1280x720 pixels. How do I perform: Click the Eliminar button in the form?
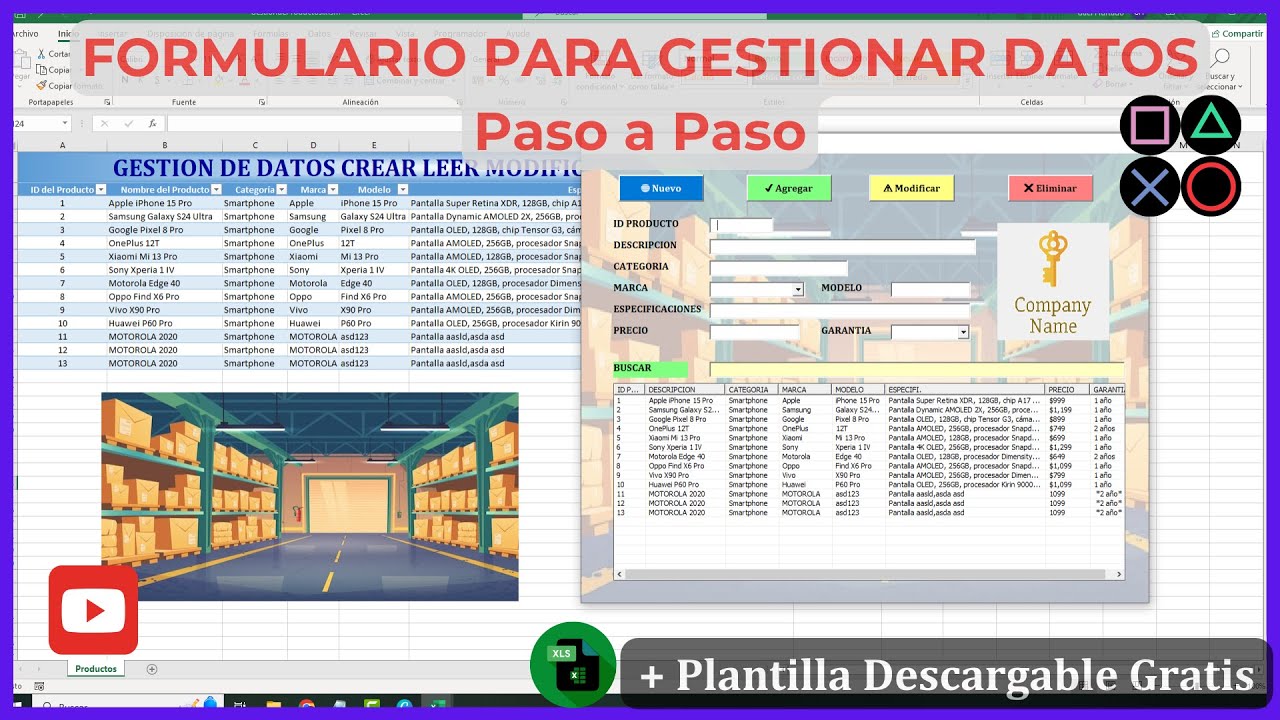(x=1050, y=188)
